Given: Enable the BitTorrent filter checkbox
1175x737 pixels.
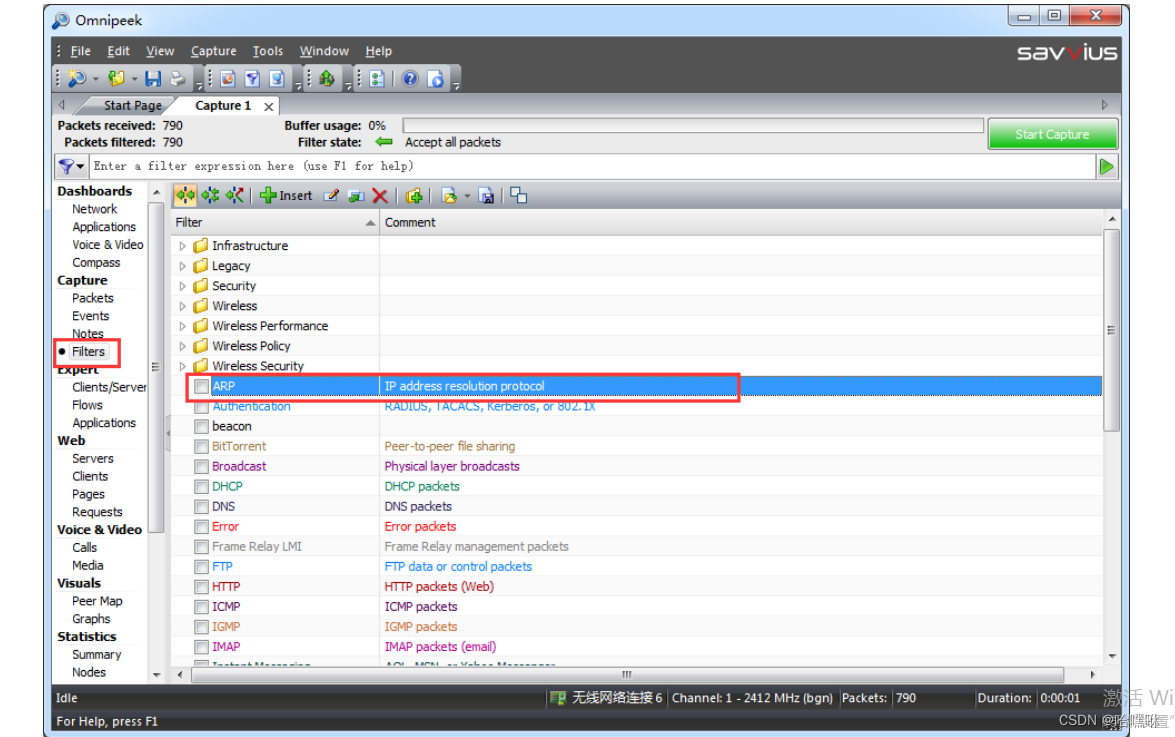Looking at the screenshot, I should click(x=202, y=446).
